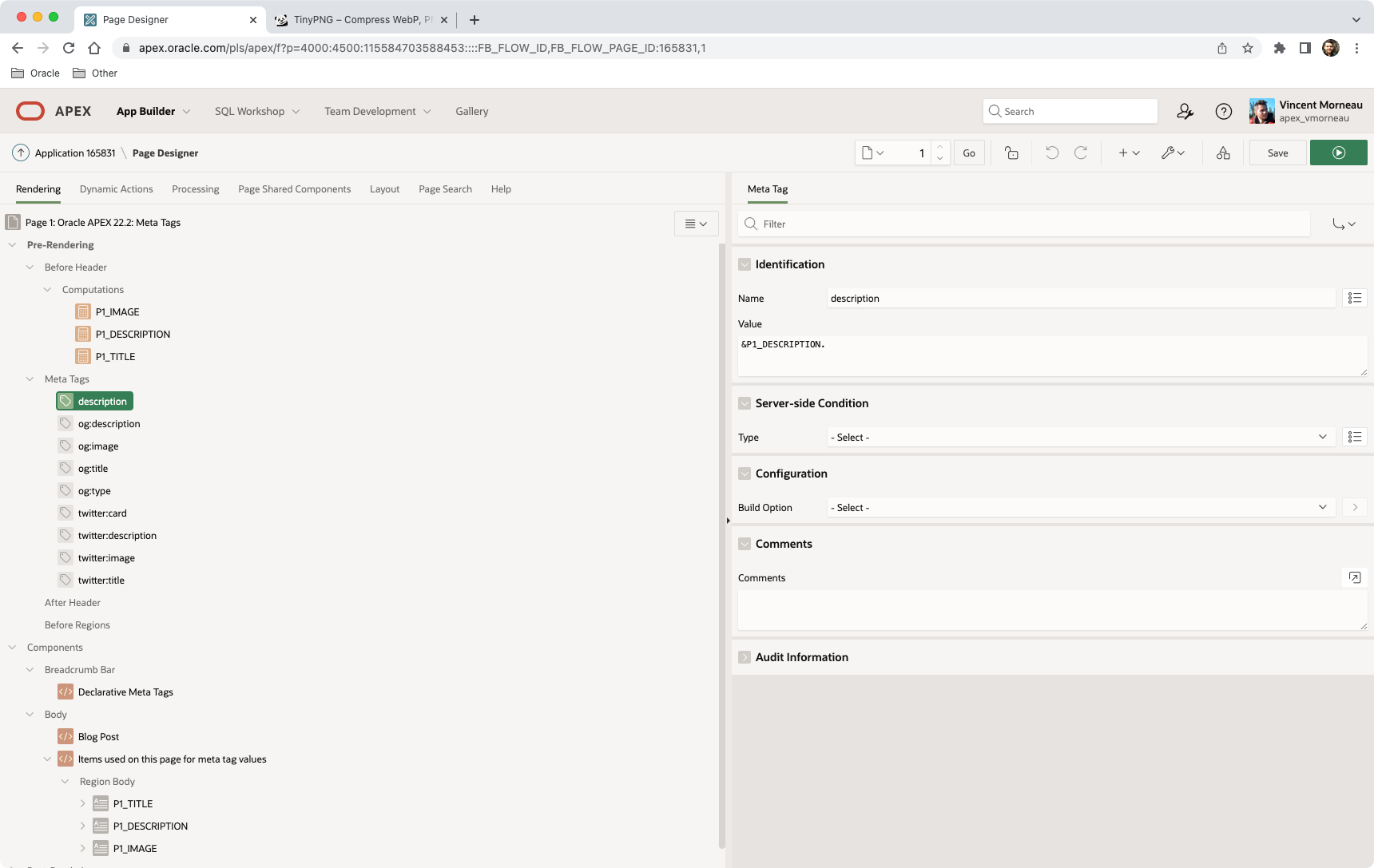Open the Utilities wrench menu
1374x868 pixels.
[x=1173, y=153]
